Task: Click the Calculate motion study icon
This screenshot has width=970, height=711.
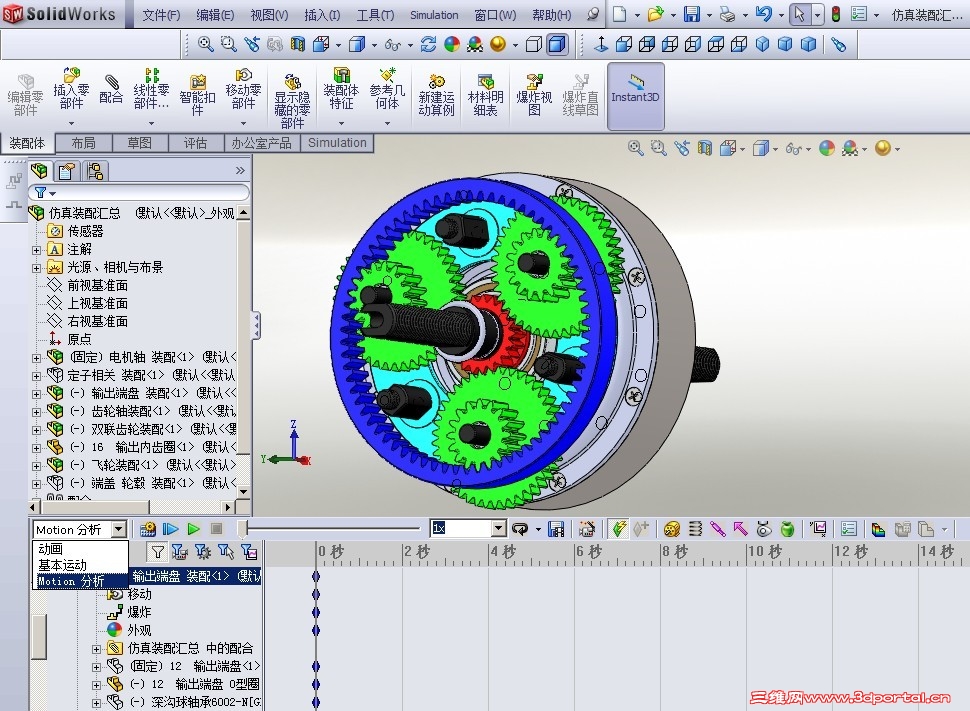Action: pyautogui.click(x=147, y=529)
